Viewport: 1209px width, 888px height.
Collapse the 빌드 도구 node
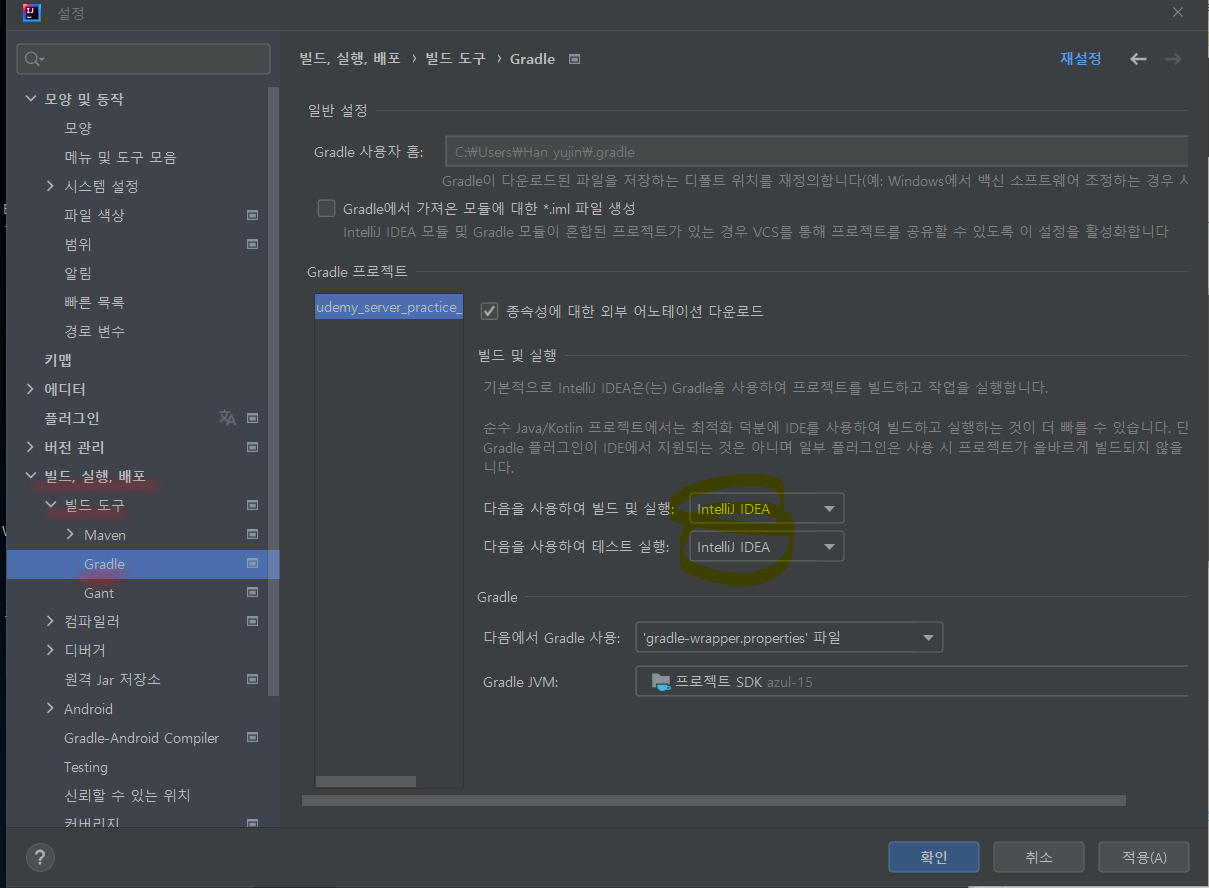[x=51, y=505]
